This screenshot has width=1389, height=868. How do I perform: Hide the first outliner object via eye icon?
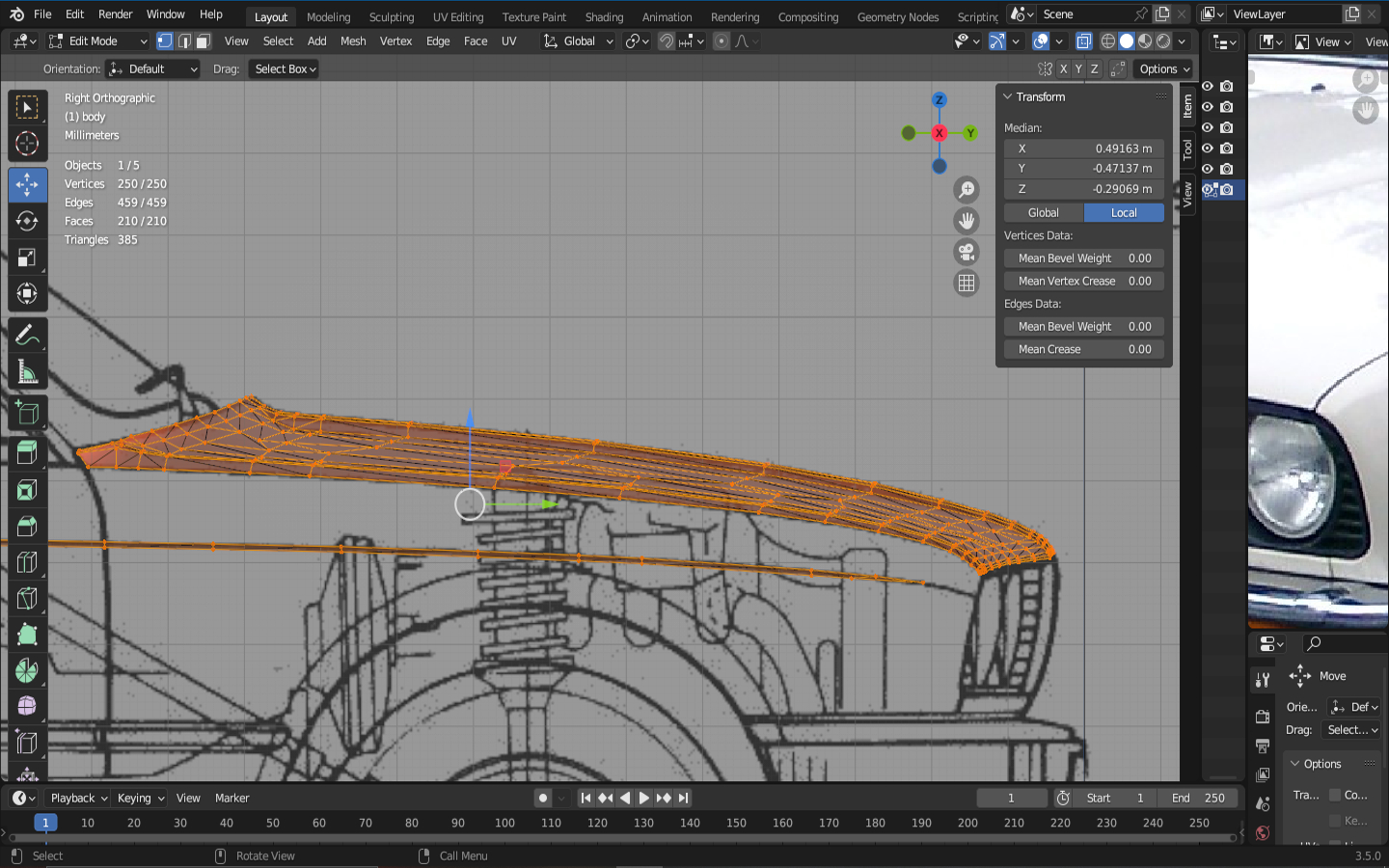coord(1207,87)
